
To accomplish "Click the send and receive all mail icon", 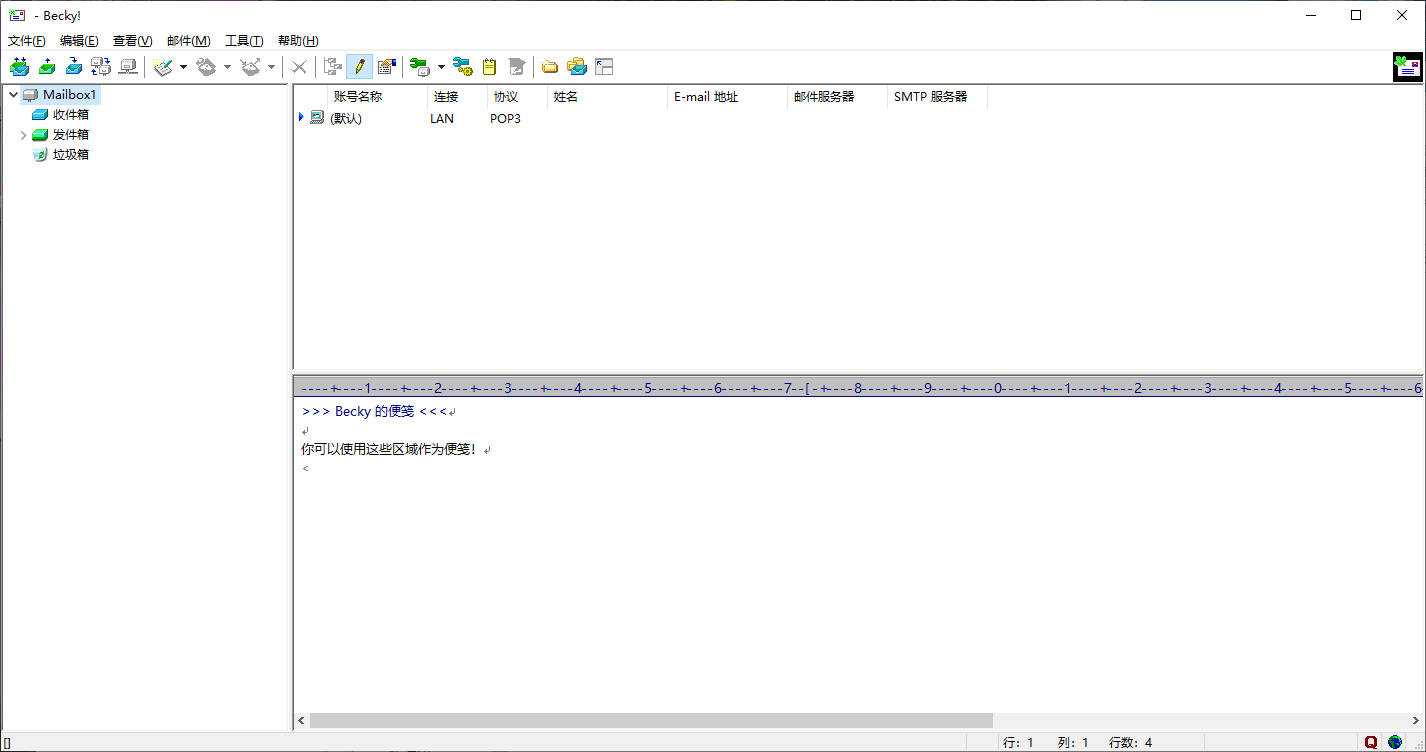I will point(19,67).
